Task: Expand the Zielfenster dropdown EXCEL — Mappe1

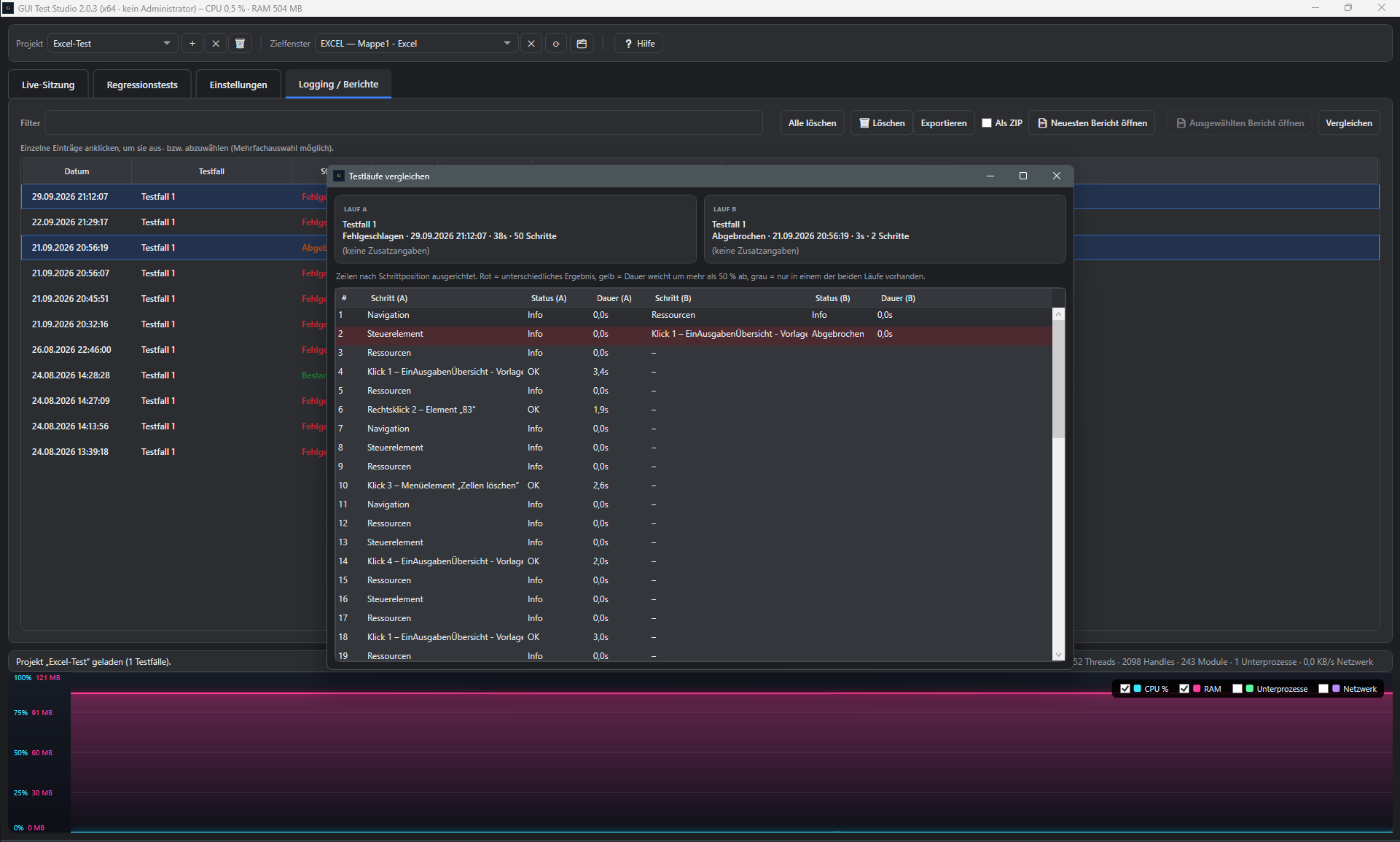Action: tap(416, 44)
